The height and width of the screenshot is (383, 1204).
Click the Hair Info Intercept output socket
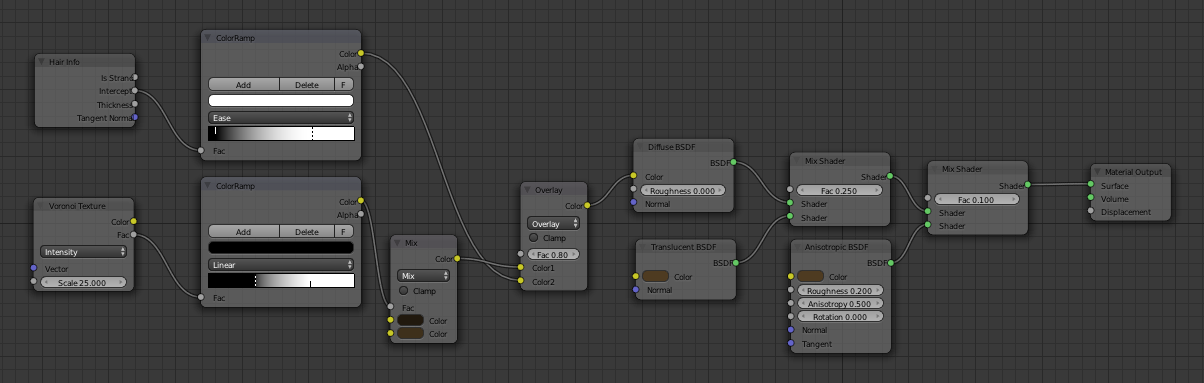pos(135,91)
